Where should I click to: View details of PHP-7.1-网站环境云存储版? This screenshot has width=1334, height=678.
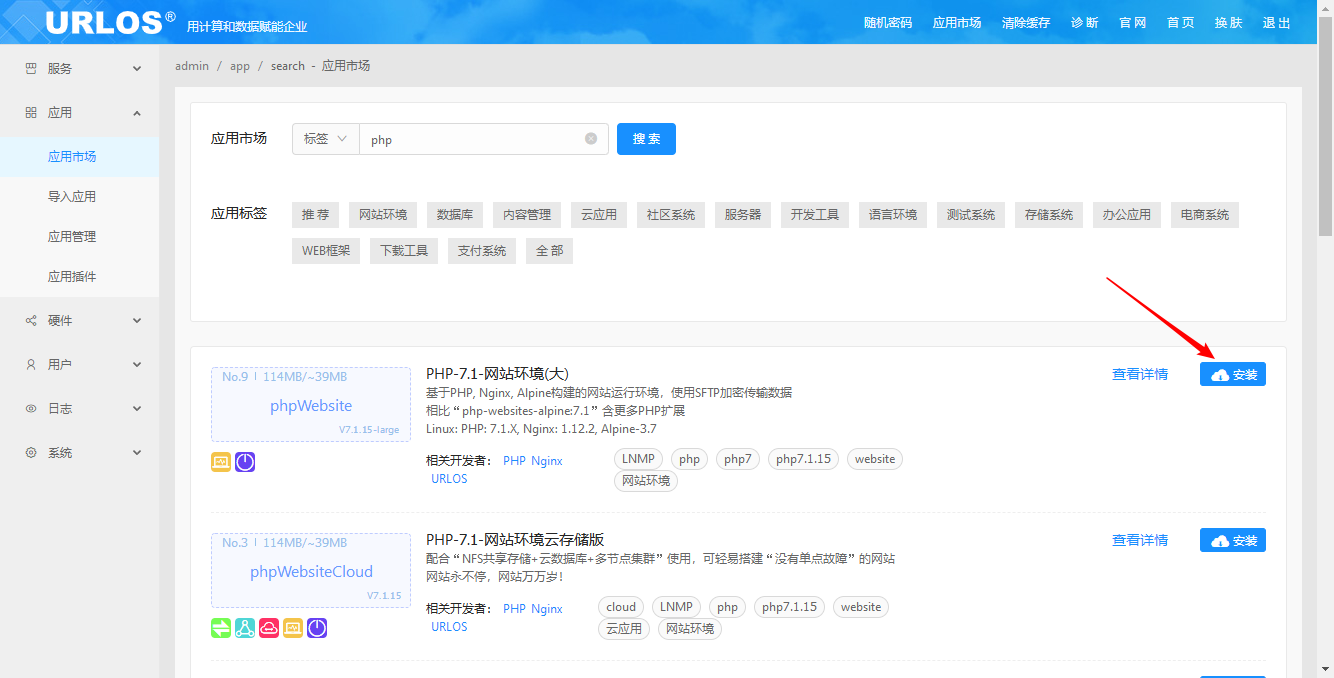coord(1140,540)
